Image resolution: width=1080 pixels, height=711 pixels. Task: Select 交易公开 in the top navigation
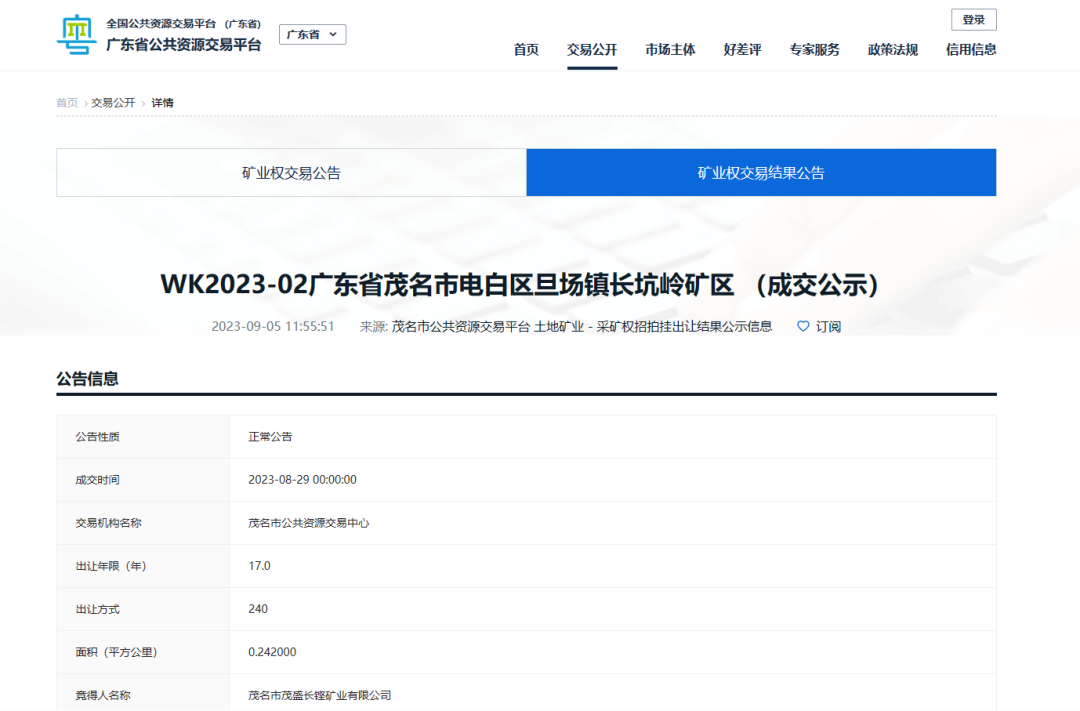coord(592,50)
